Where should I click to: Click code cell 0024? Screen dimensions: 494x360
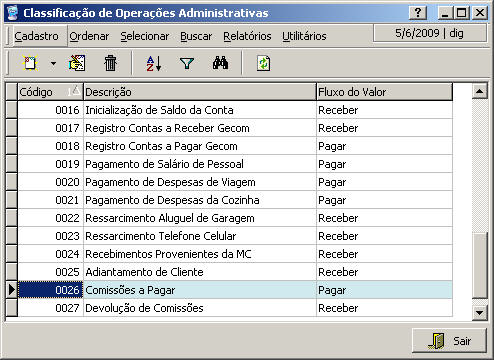tap(50, 254)
